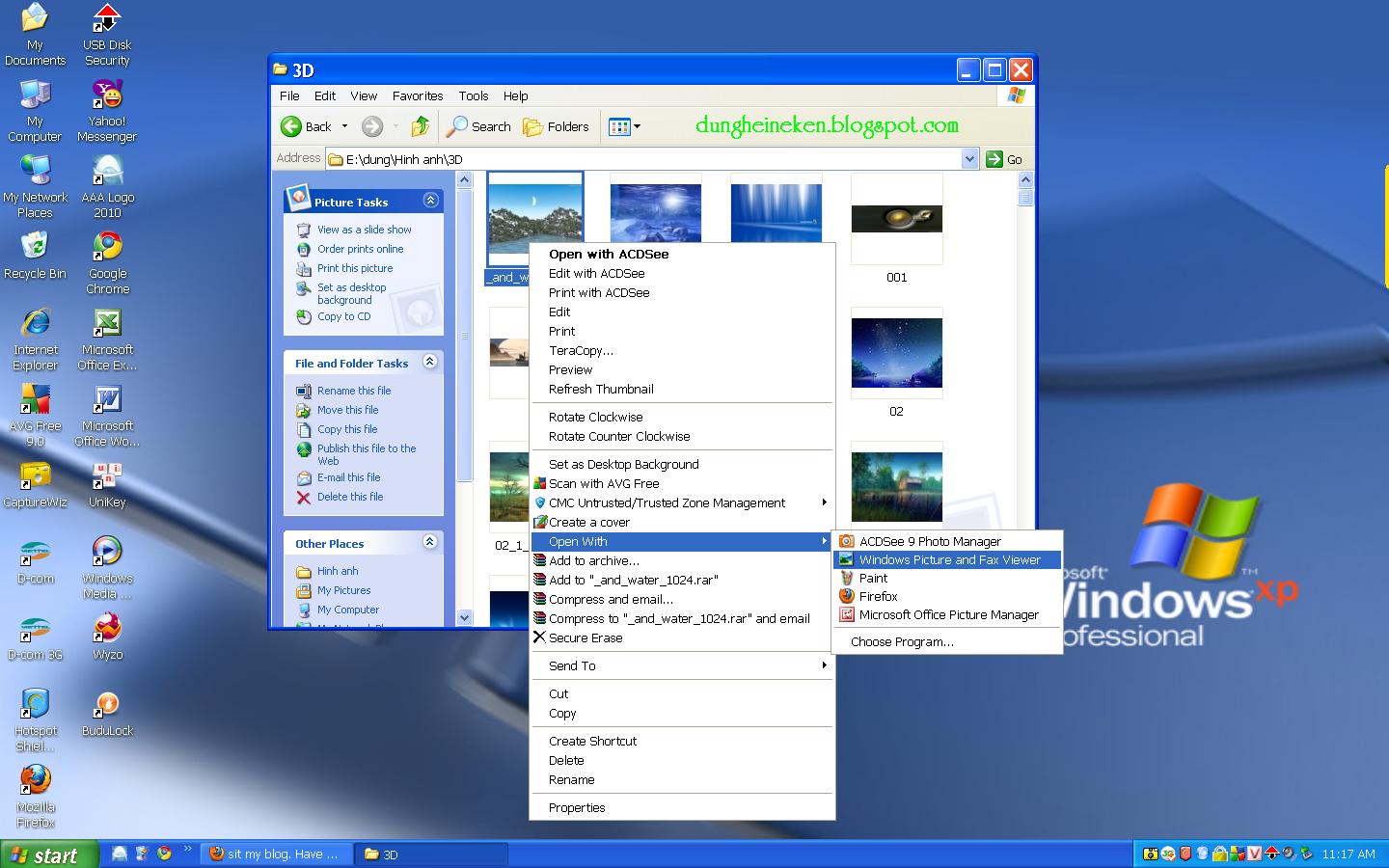This screenshot has height=868, width=1389.
Task: Click Choose Program... option
Action: pyautogui.click(x=946, y=641)
